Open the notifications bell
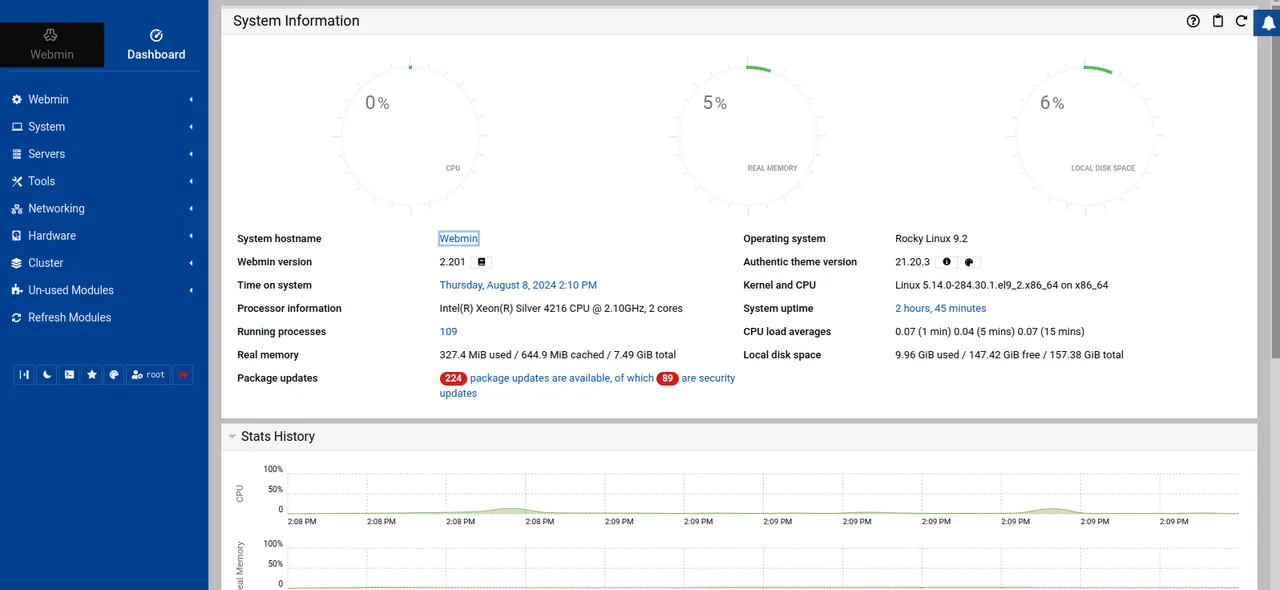The width and height of the screenshot is (1280, 590). pyautogui.click(x=1268, y=23)
